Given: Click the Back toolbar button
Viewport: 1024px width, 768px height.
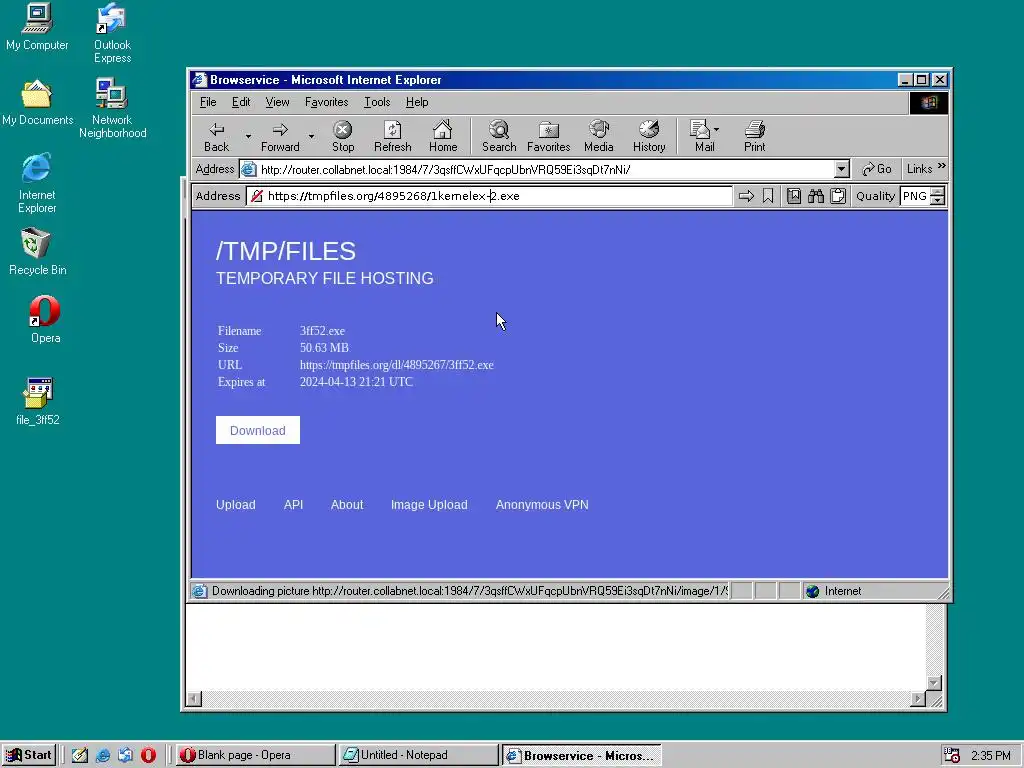Looking at the screenshot, I should (x=216, y=136).
